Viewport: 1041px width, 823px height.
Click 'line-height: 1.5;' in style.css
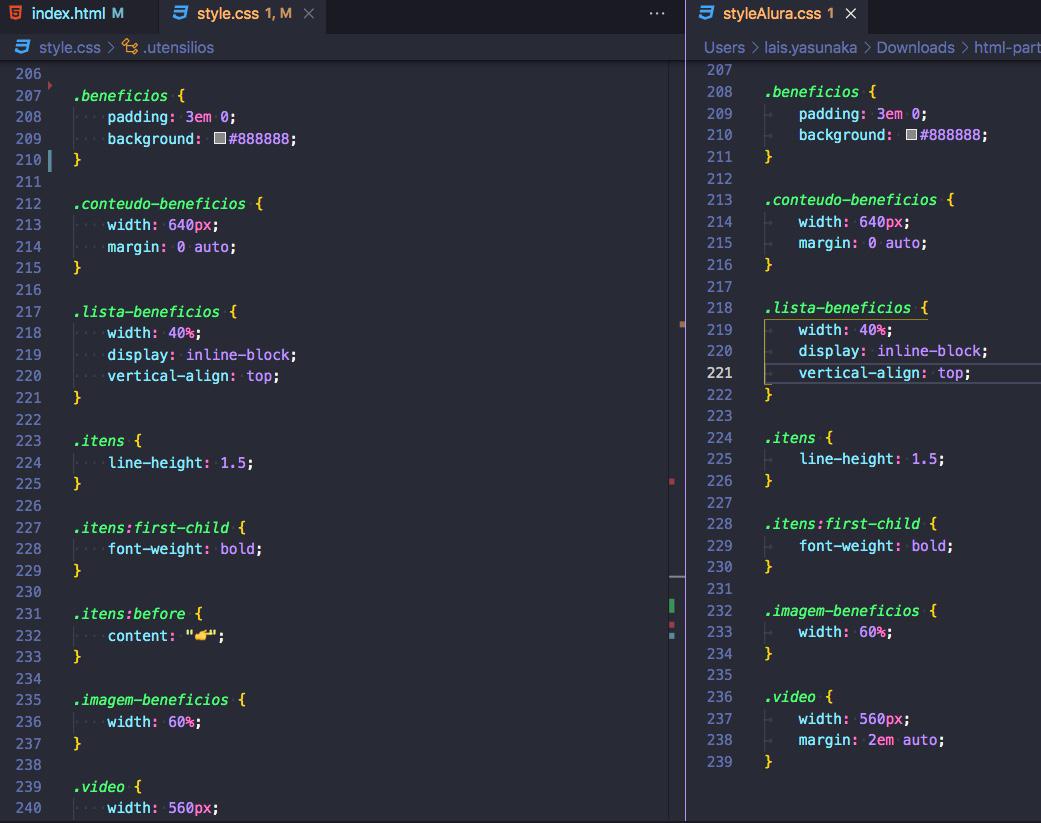click(181, 463)
